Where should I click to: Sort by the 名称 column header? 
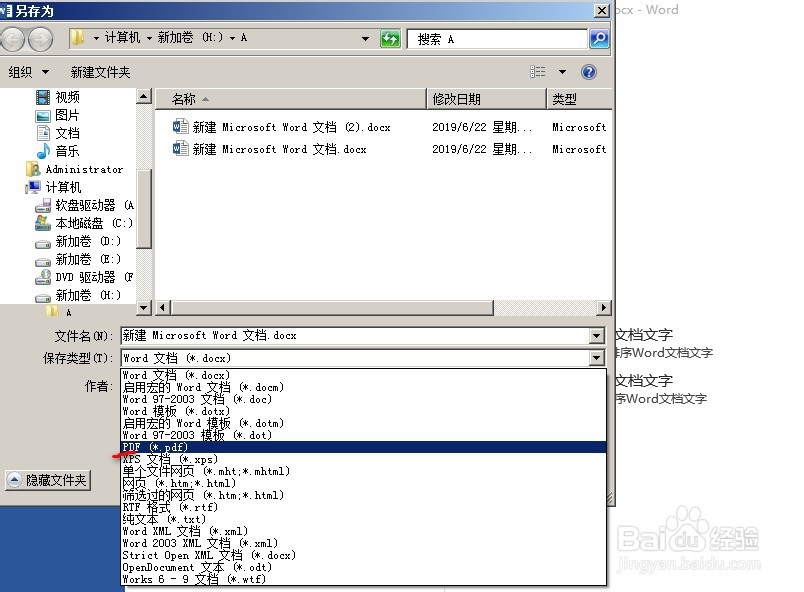point(291,99)
